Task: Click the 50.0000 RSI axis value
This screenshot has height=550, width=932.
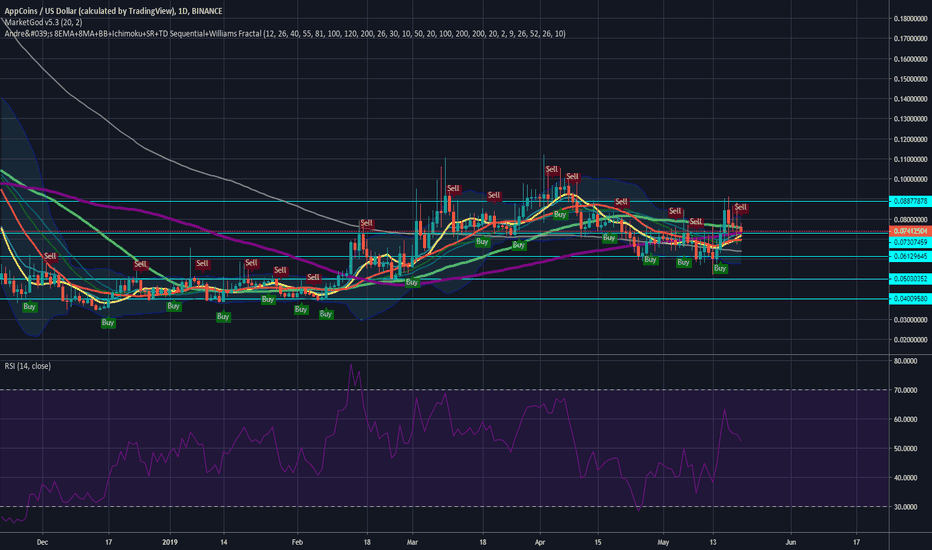Action: click(x=905, y=449)
